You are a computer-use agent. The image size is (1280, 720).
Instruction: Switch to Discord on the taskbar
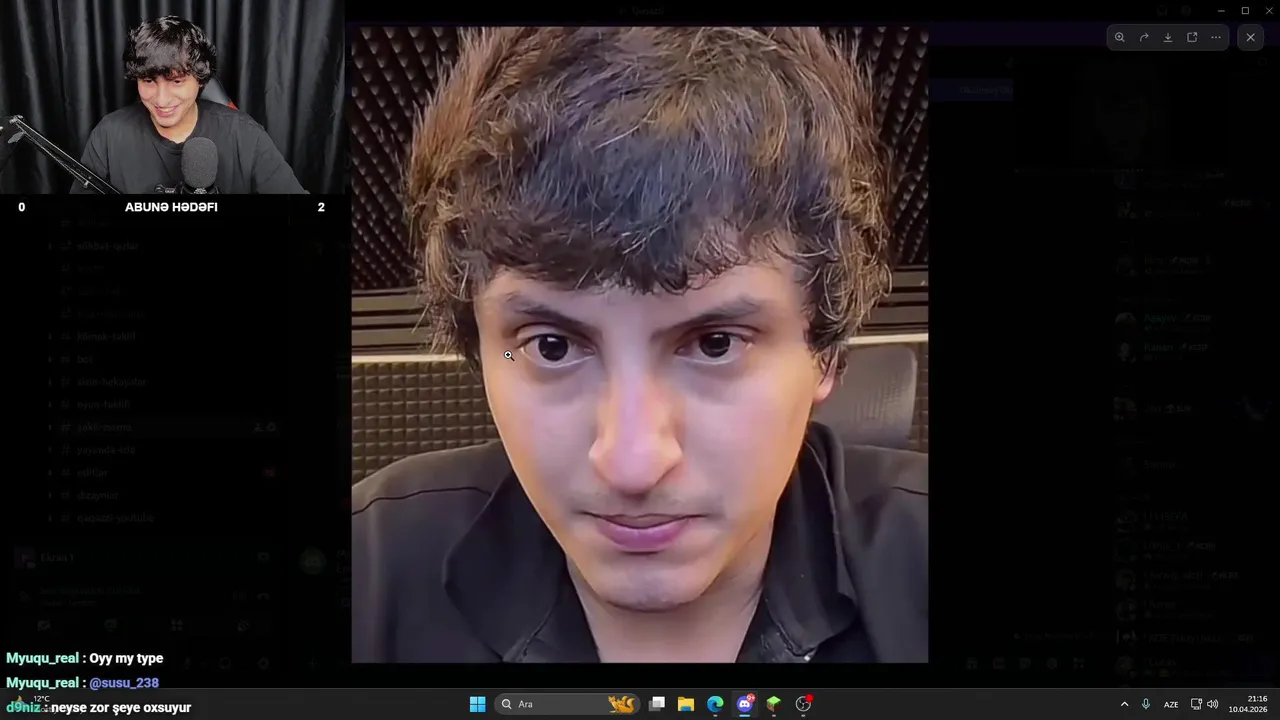click(744, 704)
